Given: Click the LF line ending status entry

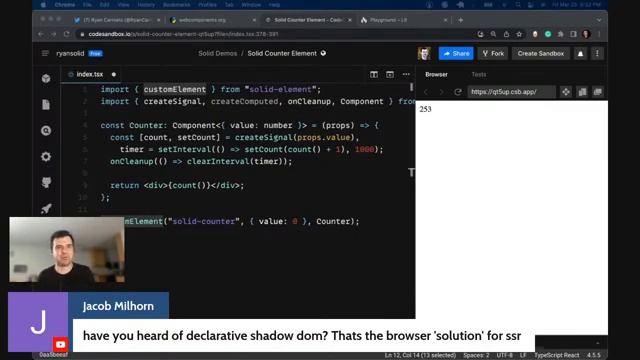Looking at the screenshot, I should coord(523,355).
